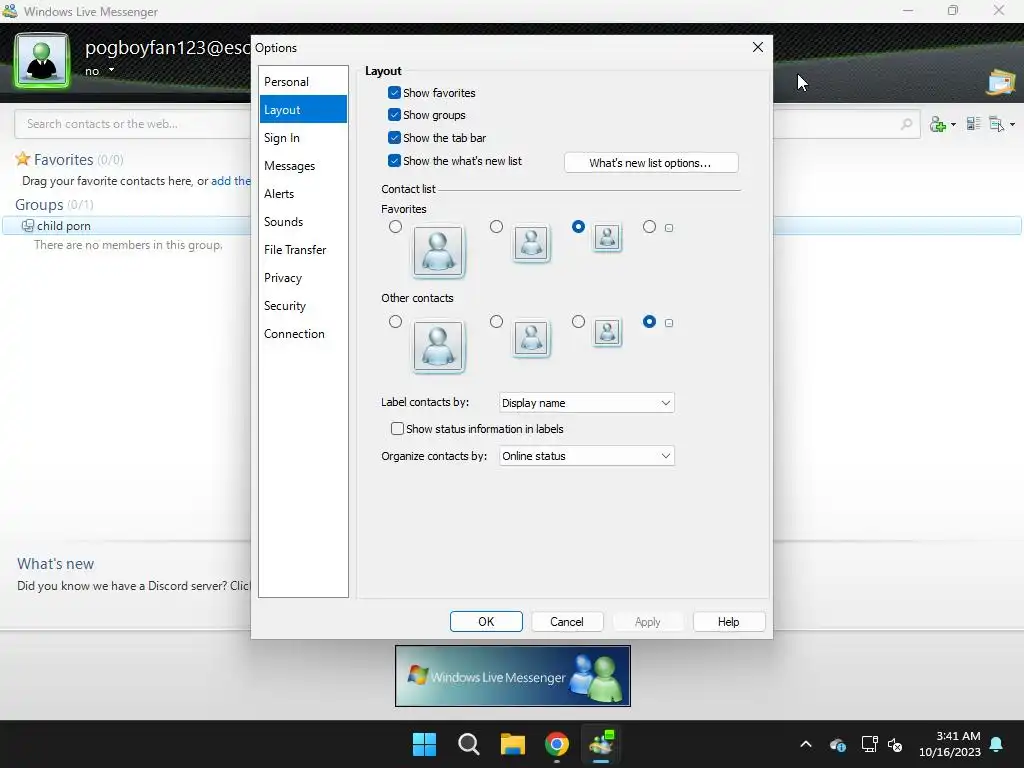
Task: Select the largest picture radio for Other contacts
Action: (395, 321)
